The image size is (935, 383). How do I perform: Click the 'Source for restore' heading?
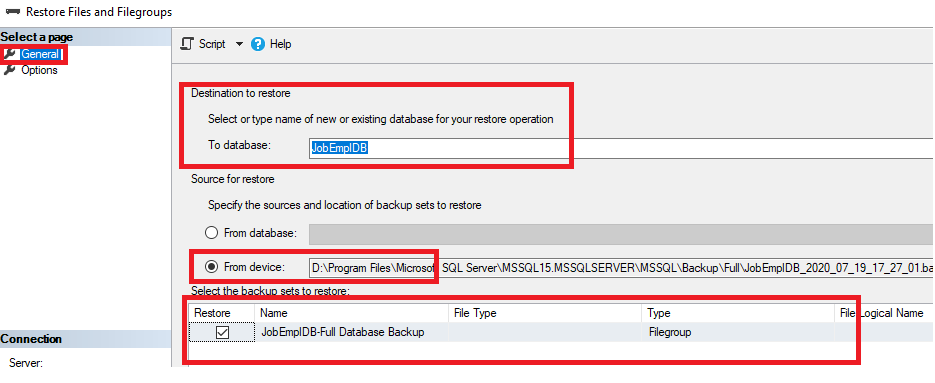pos(233,179)
